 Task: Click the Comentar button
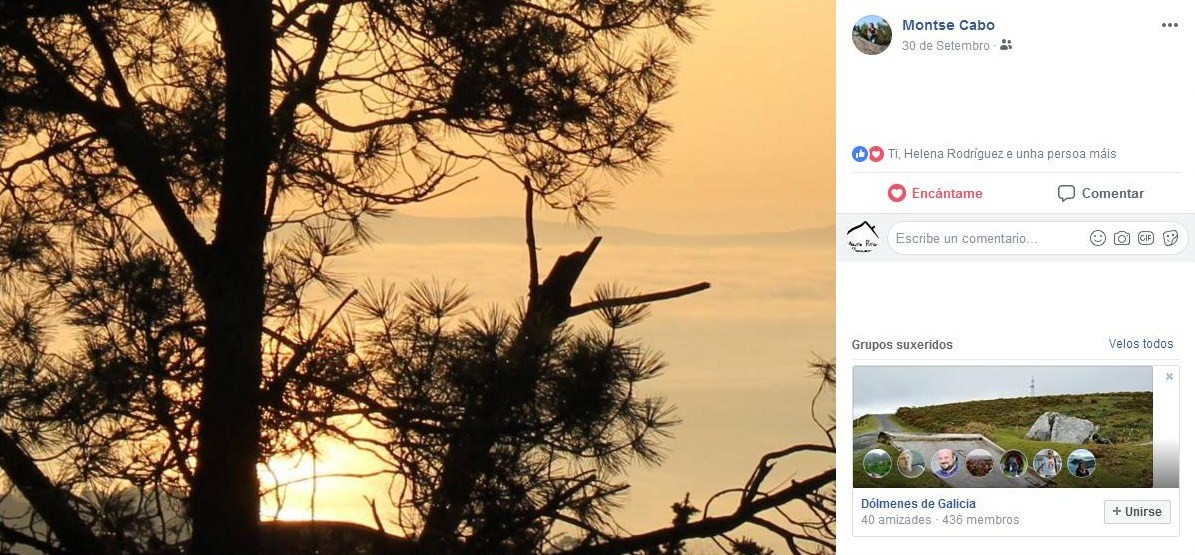(x=1100, y=194)
